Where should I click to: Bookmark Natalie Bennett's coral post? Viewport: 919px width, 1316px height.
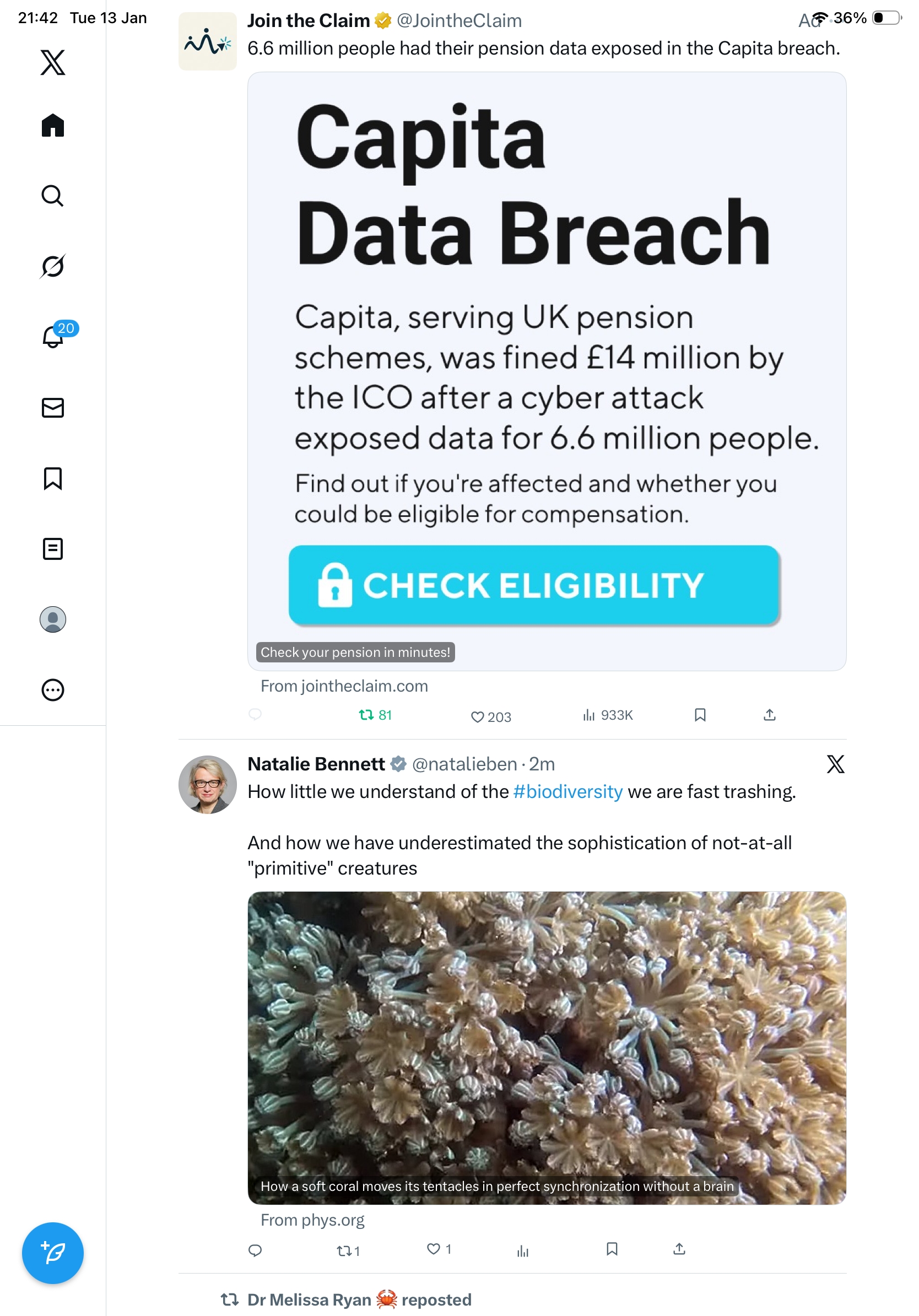(612, 1249)
